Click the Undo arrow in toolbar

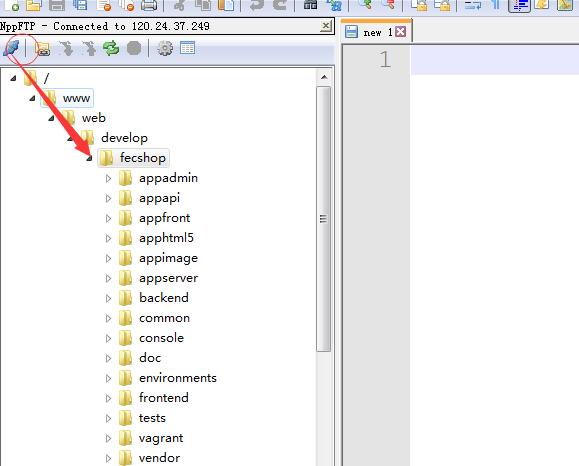257,4
